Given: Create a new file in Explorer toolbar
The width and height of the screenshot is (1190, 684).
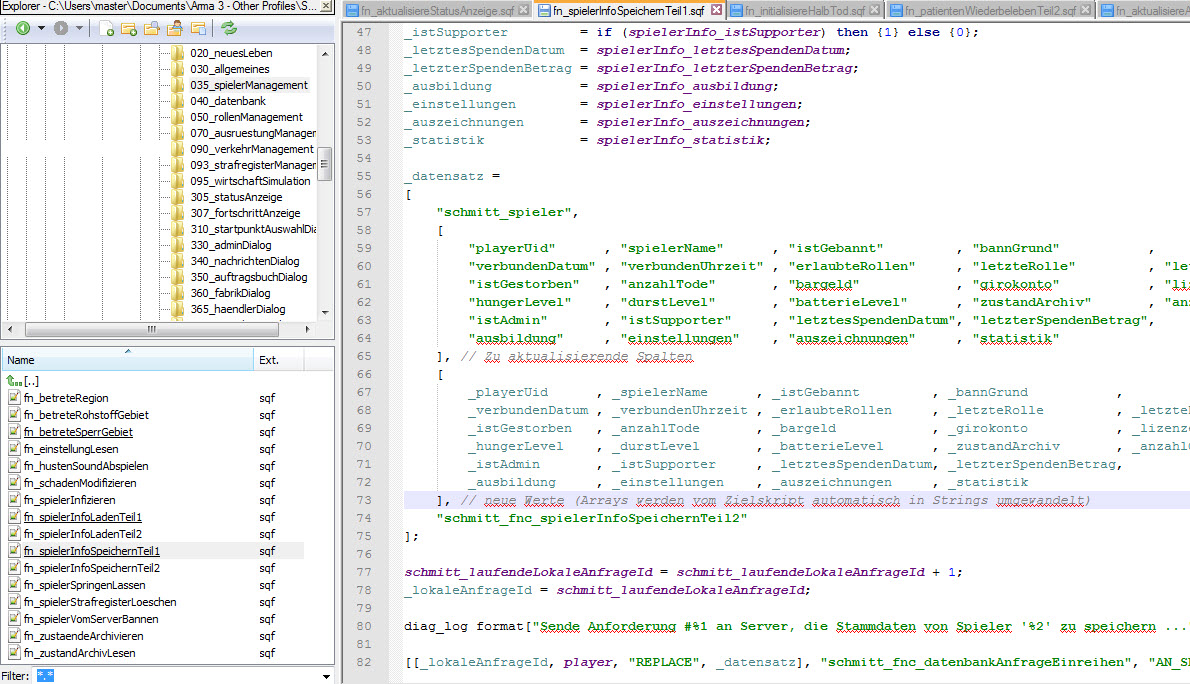Looking at the screenshot, I should click(x=106, y=29).
